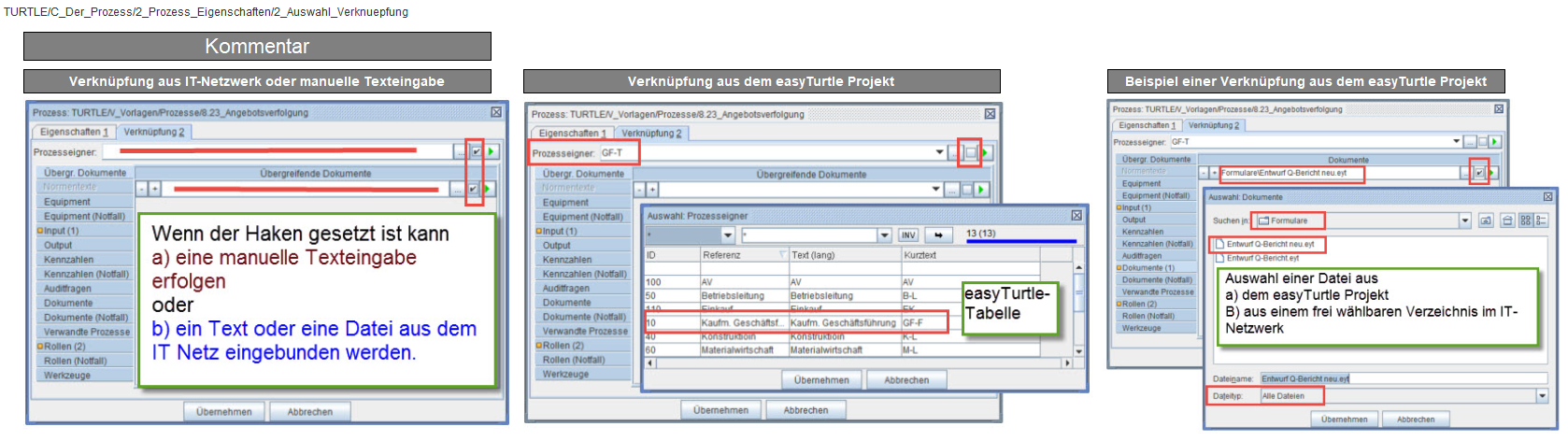The width and height of the screenshot is (1568, 441).
Task: Click green arrow beside Prozesseigner in right dialog
Action: 1495,142
